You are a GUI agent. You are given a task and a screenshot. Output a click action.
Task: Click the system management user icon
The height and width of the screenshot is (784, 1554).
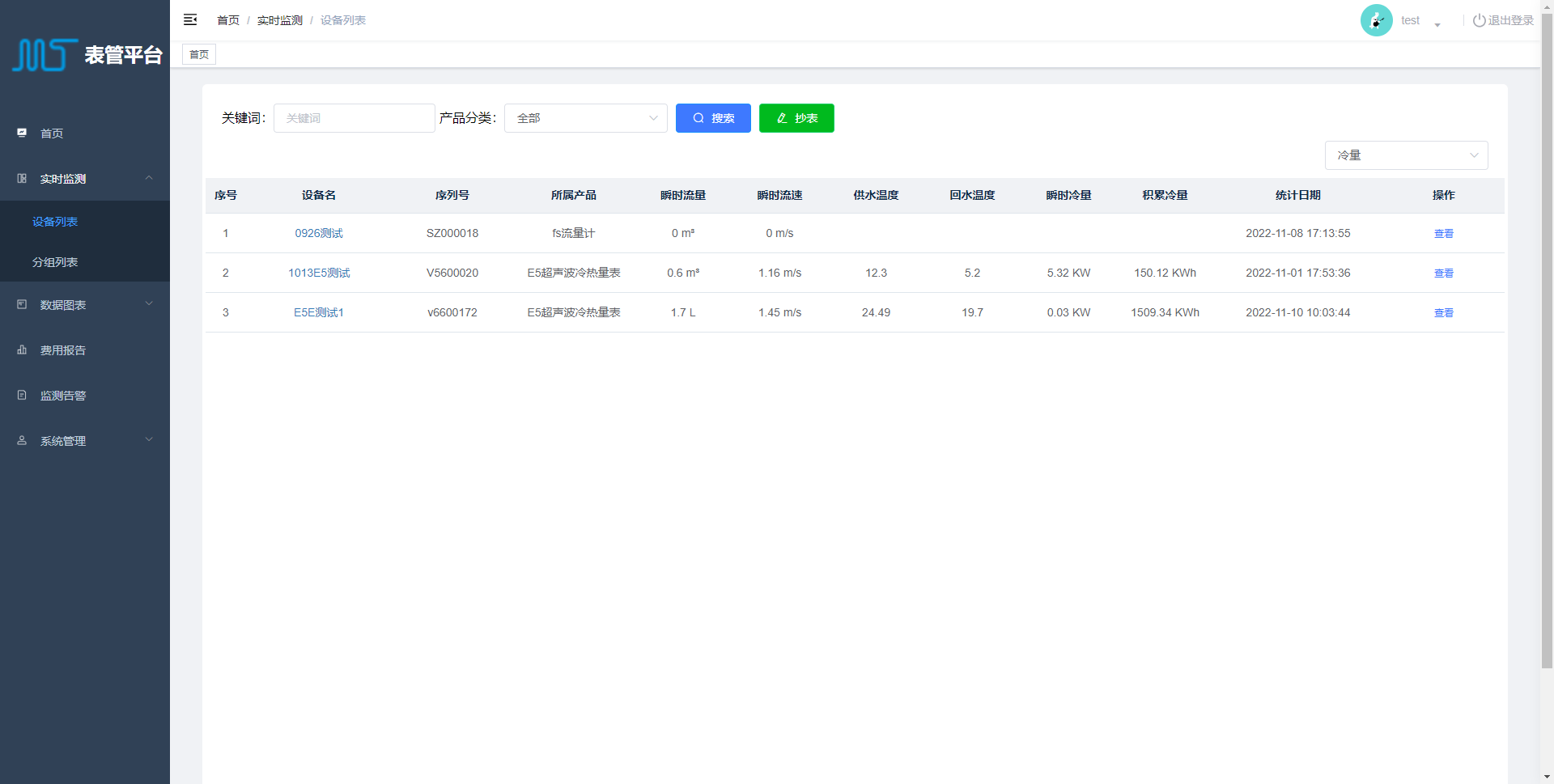(x=22, y=441)
